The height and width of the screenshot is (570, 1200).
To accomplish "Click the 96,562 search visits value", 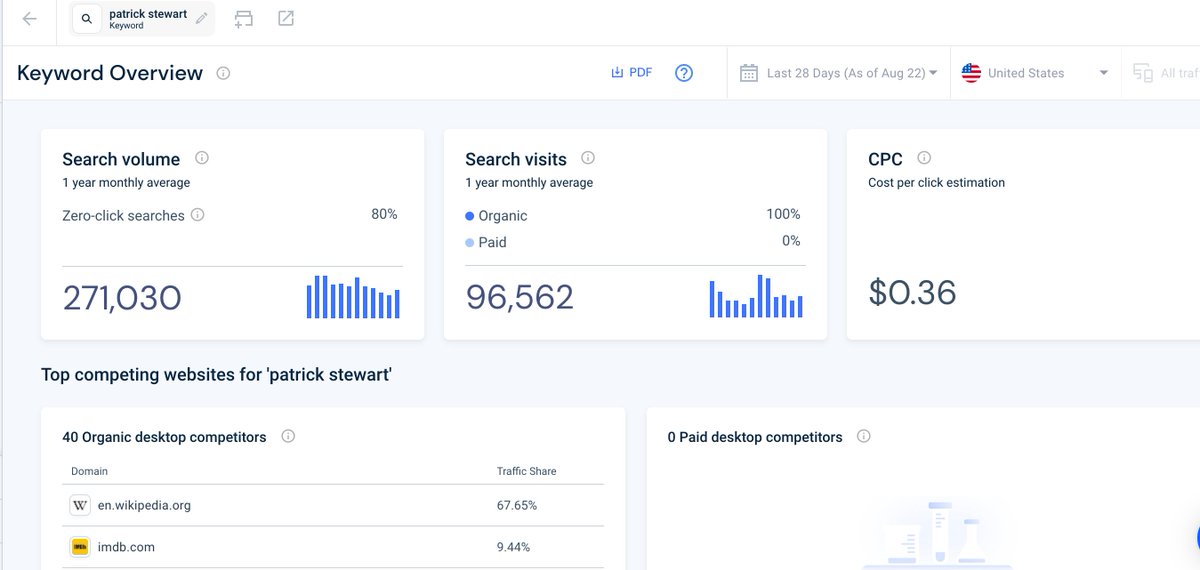I will 519,297.
